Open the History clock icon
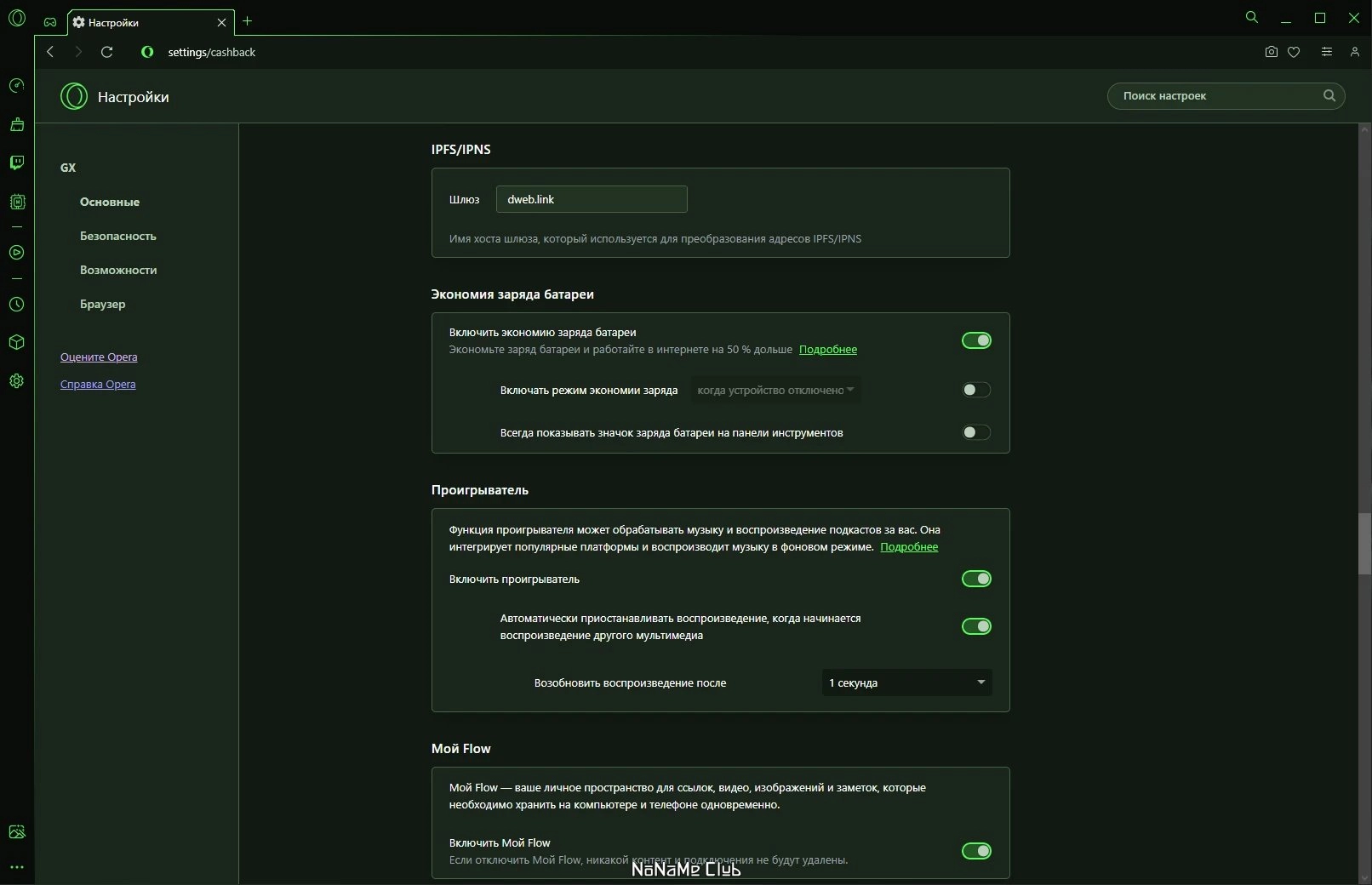Viewport: 1372px width, 885px height. coord(17,304)
